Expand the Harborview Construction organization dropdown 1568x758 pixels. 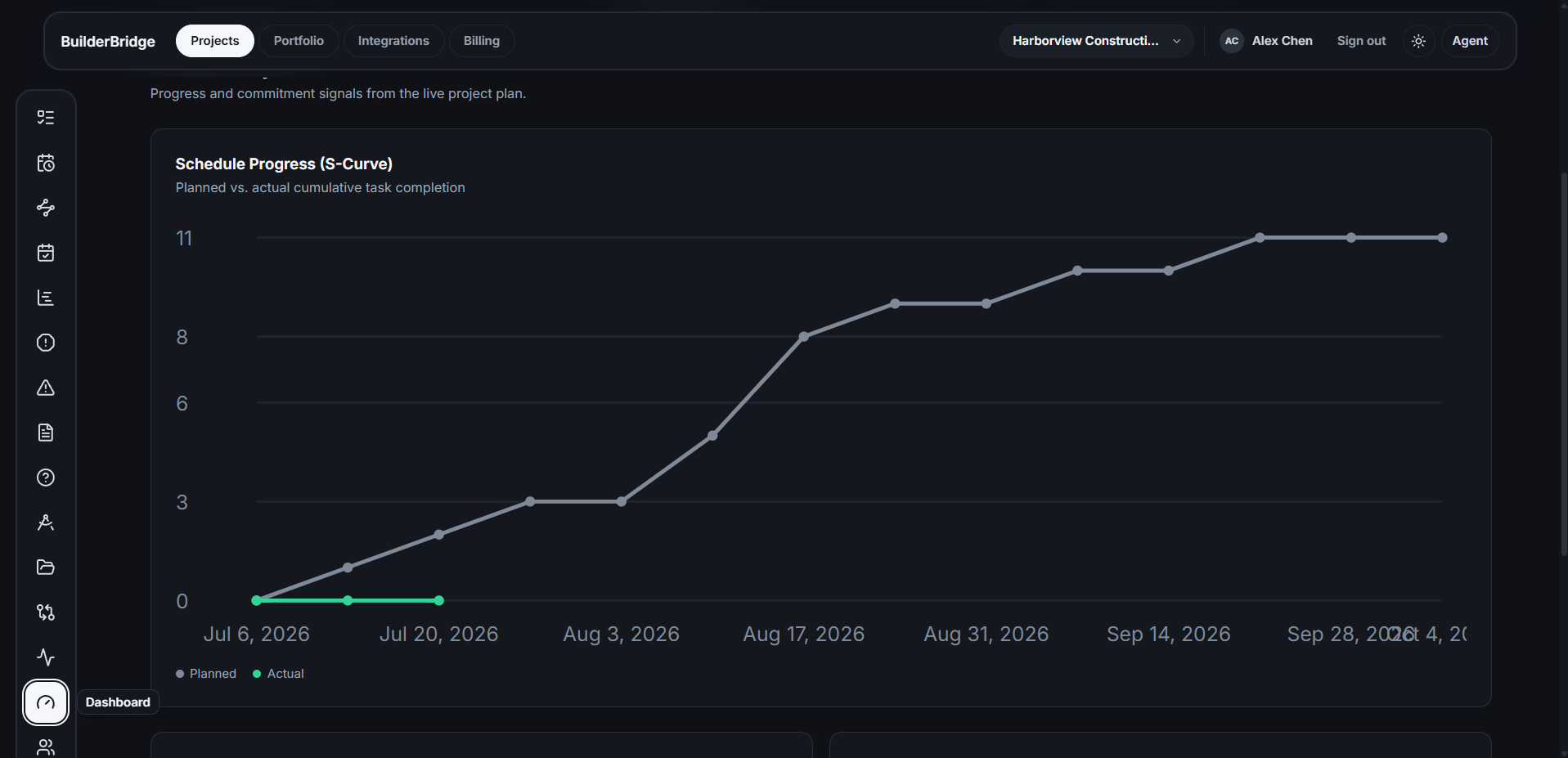coord(1096,41)
